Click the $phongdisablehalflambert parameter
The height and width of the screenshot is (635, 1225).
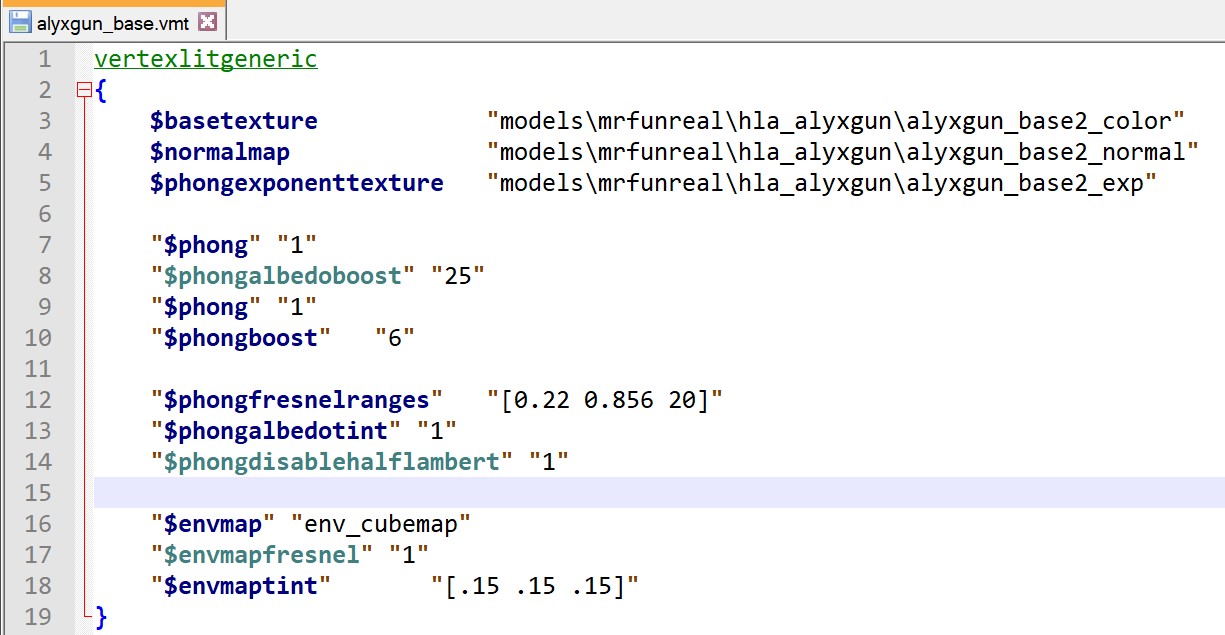point(332,462)
